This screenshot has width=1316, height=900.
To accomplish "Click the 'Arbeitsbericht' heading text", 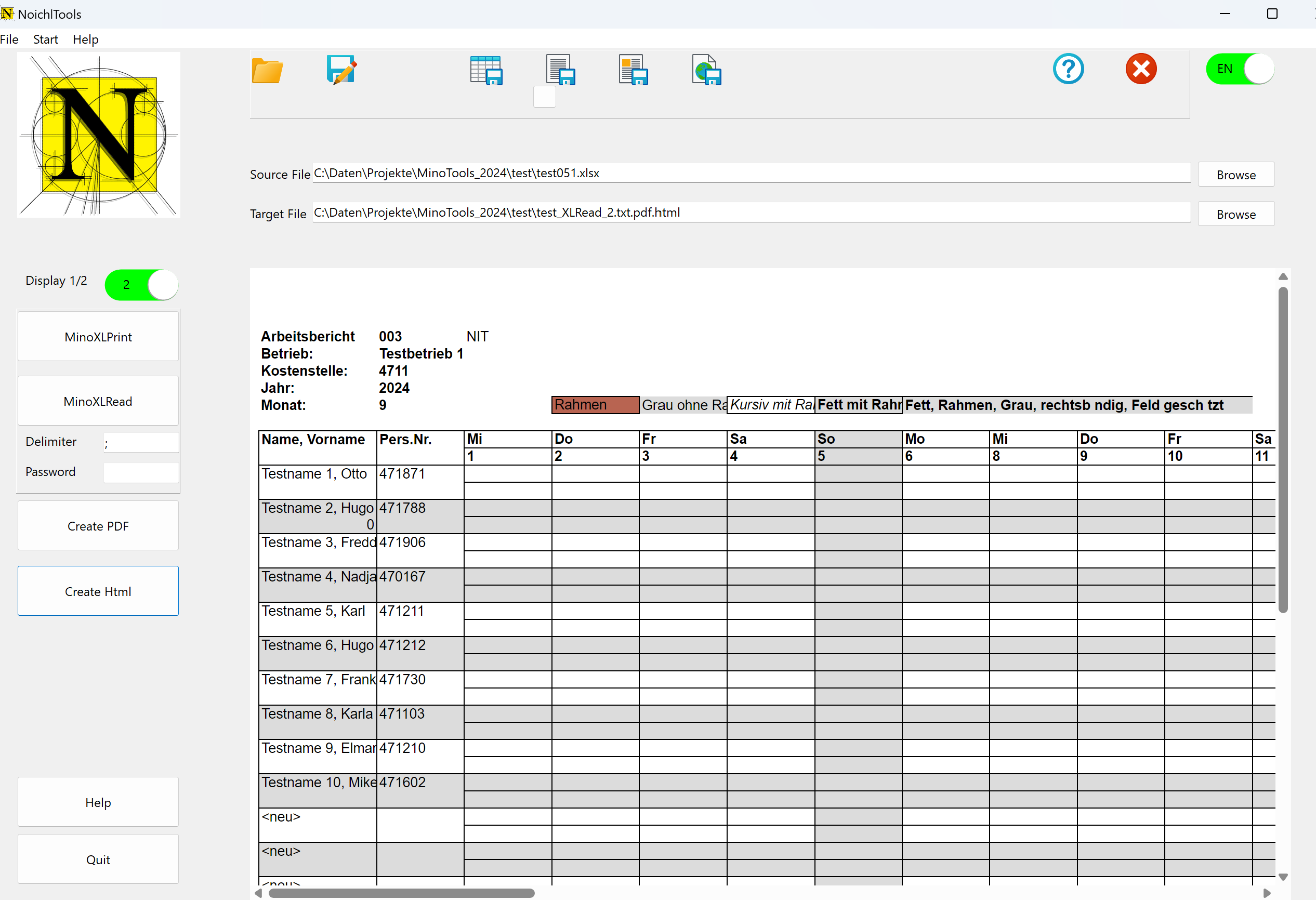I will pyautogui.click(x=308, y=336).
